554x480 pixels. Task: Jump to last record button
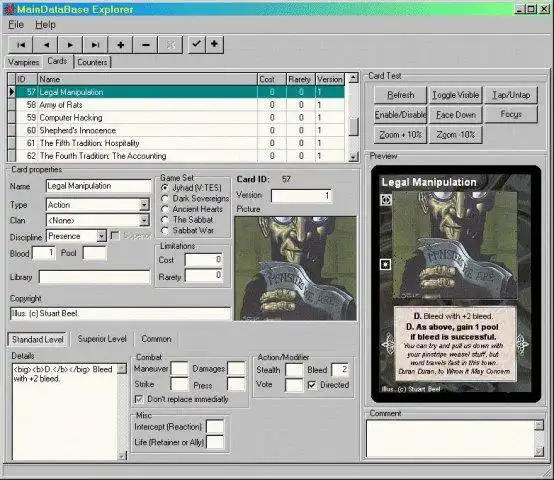[95, 45]
